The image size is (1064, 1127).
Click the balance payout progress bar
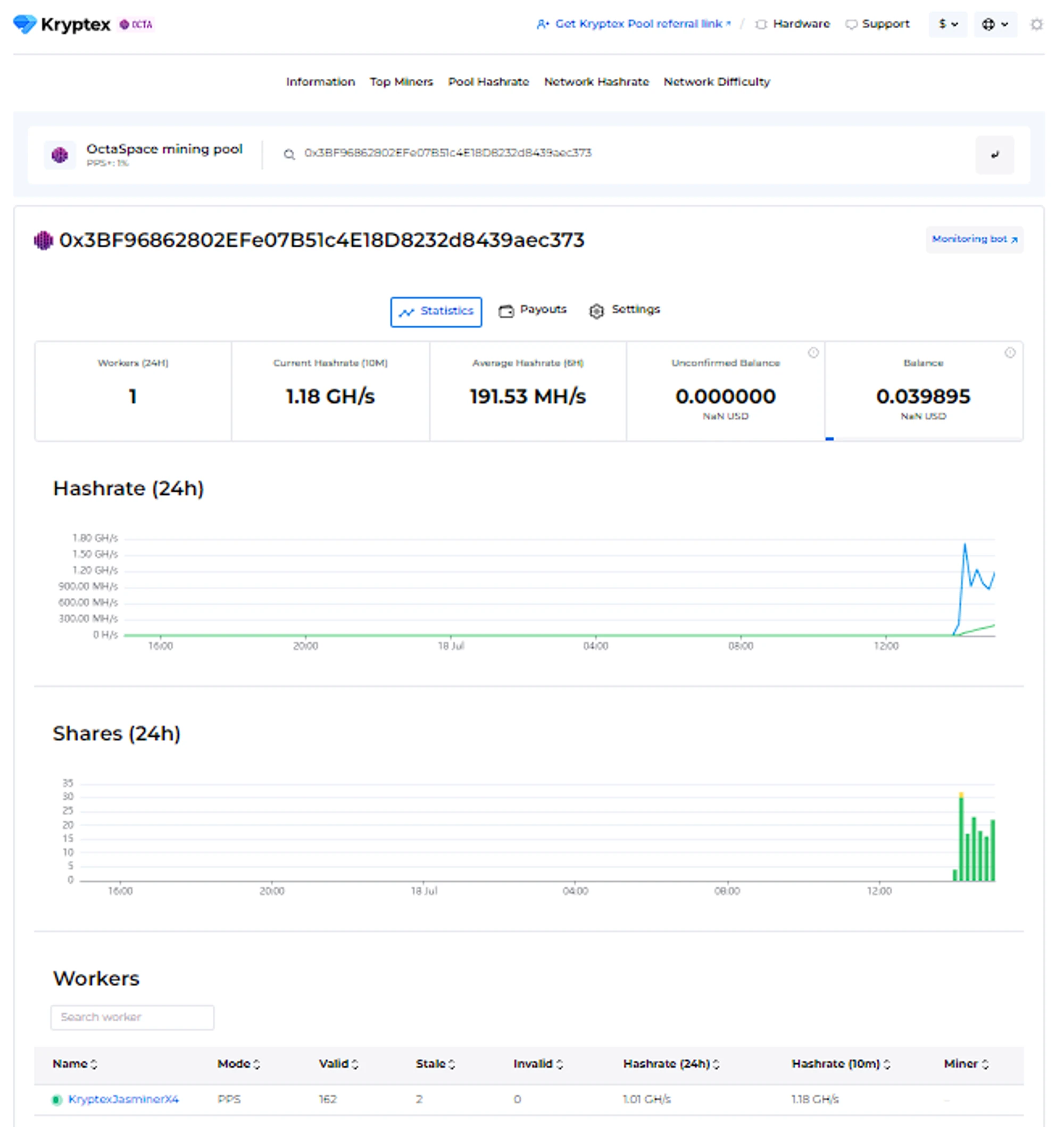(923, 438)
